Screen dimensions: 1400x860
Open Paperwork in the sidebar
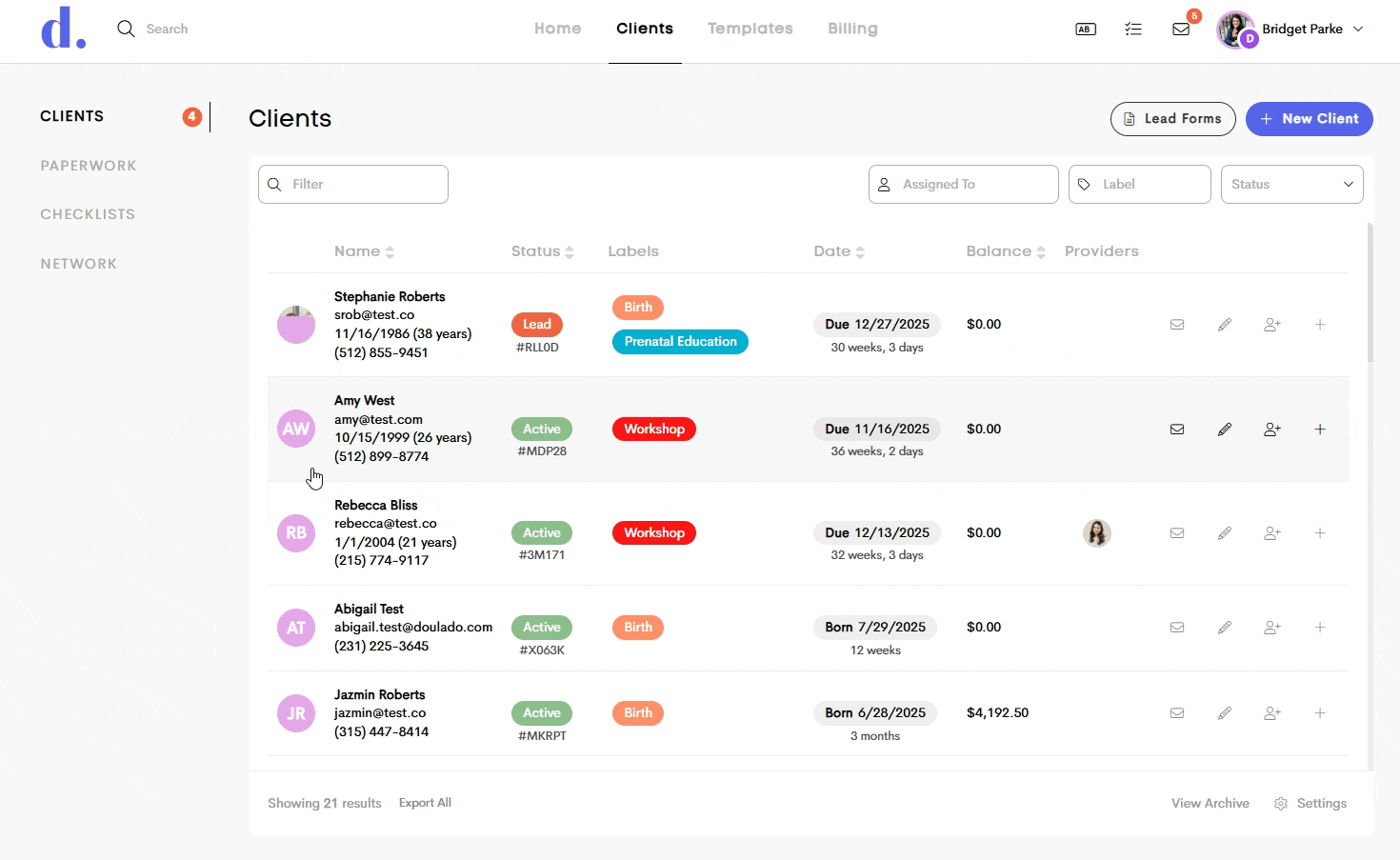[x=89, y=166]
